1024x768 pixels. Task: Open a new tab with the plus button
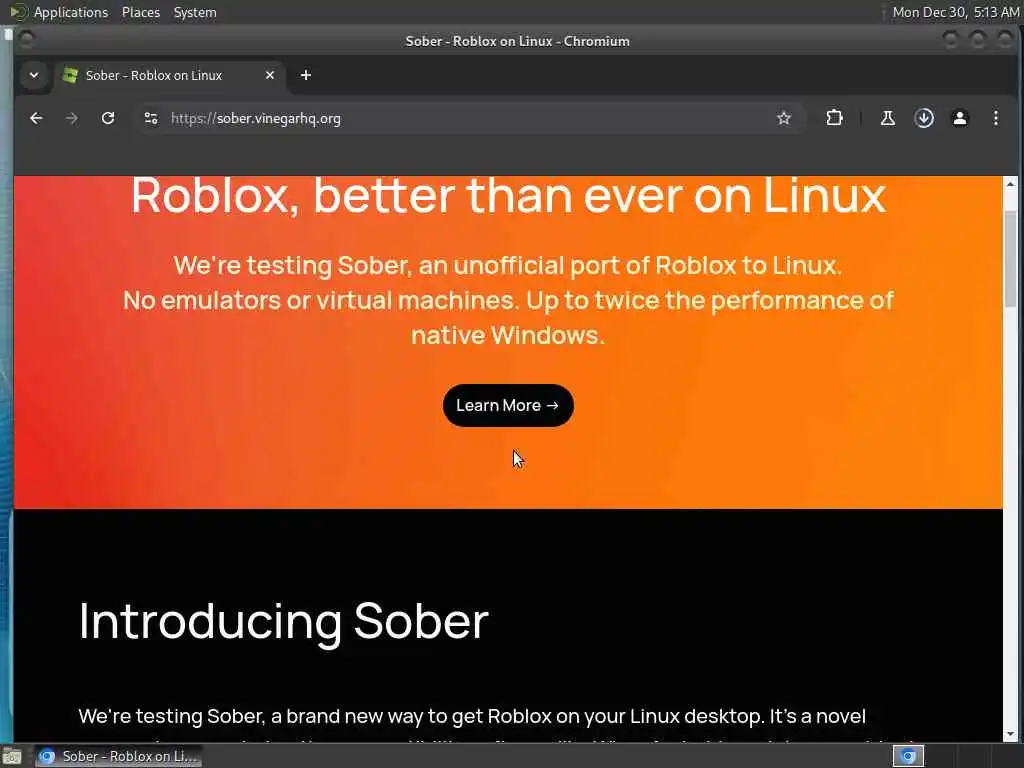pyautogui.click(x=306, y=75)
